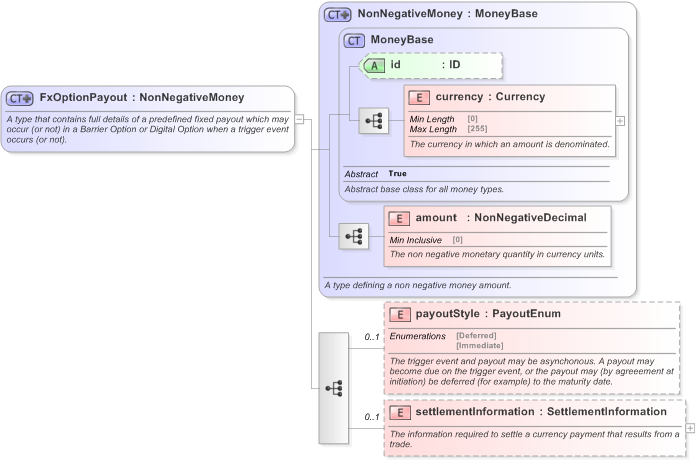Screen dimensions: 695x462
Task: Click the E icon of settlementInformation element
Action: 400,413
